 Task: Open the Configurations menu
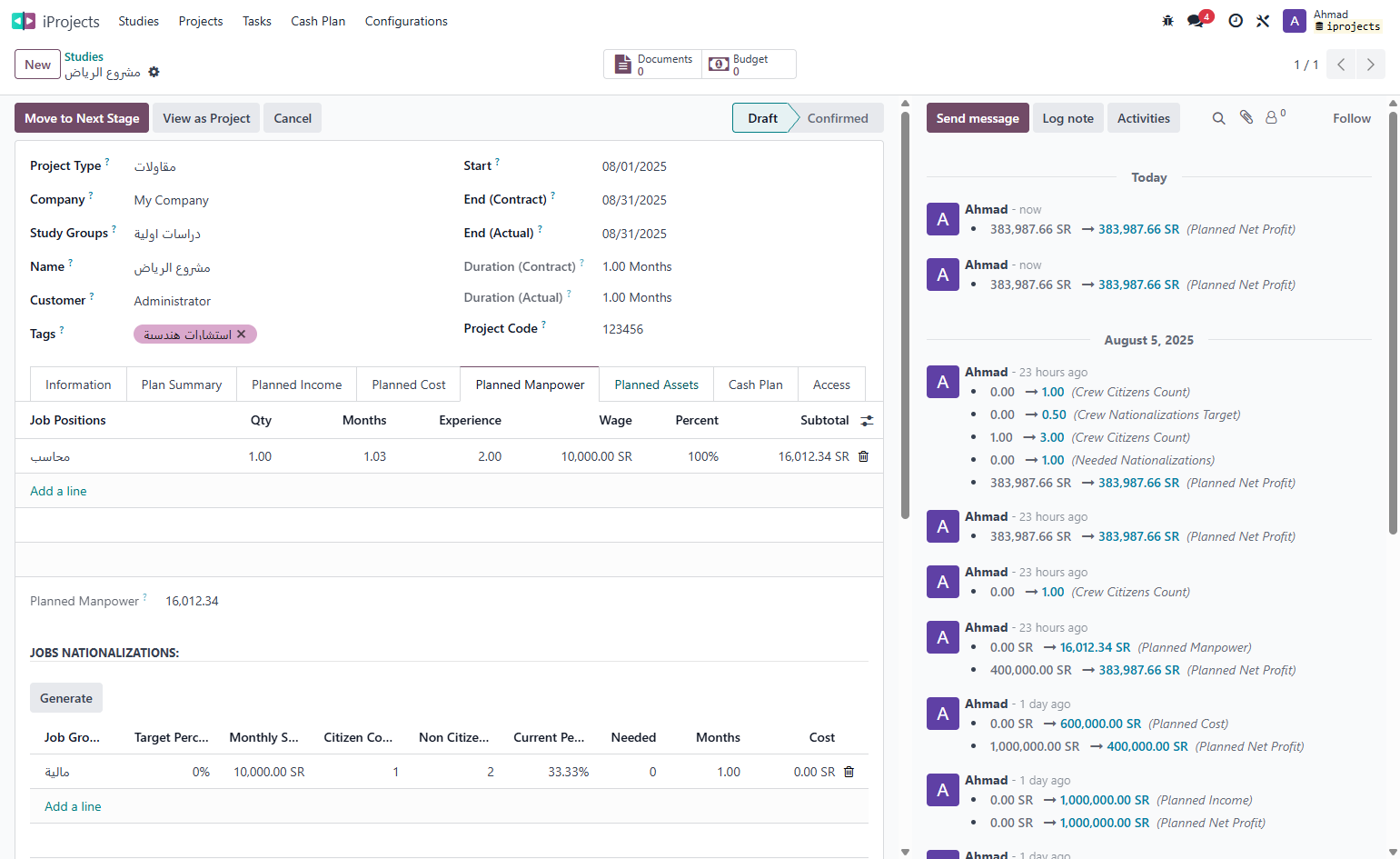406,21
